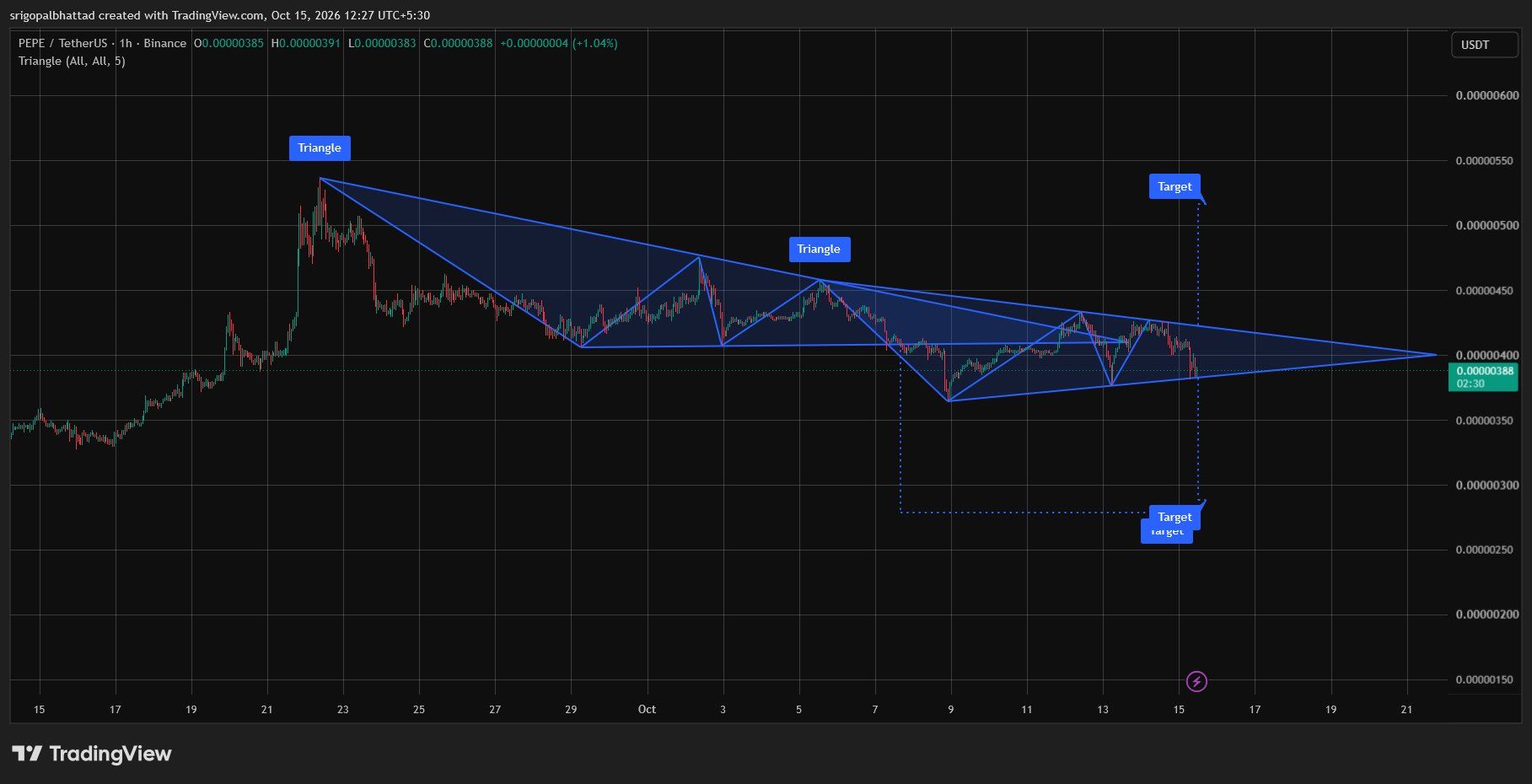Click the 29 label on the date axis
Screen dimensions: 1532x784
[x=571, y=709]
